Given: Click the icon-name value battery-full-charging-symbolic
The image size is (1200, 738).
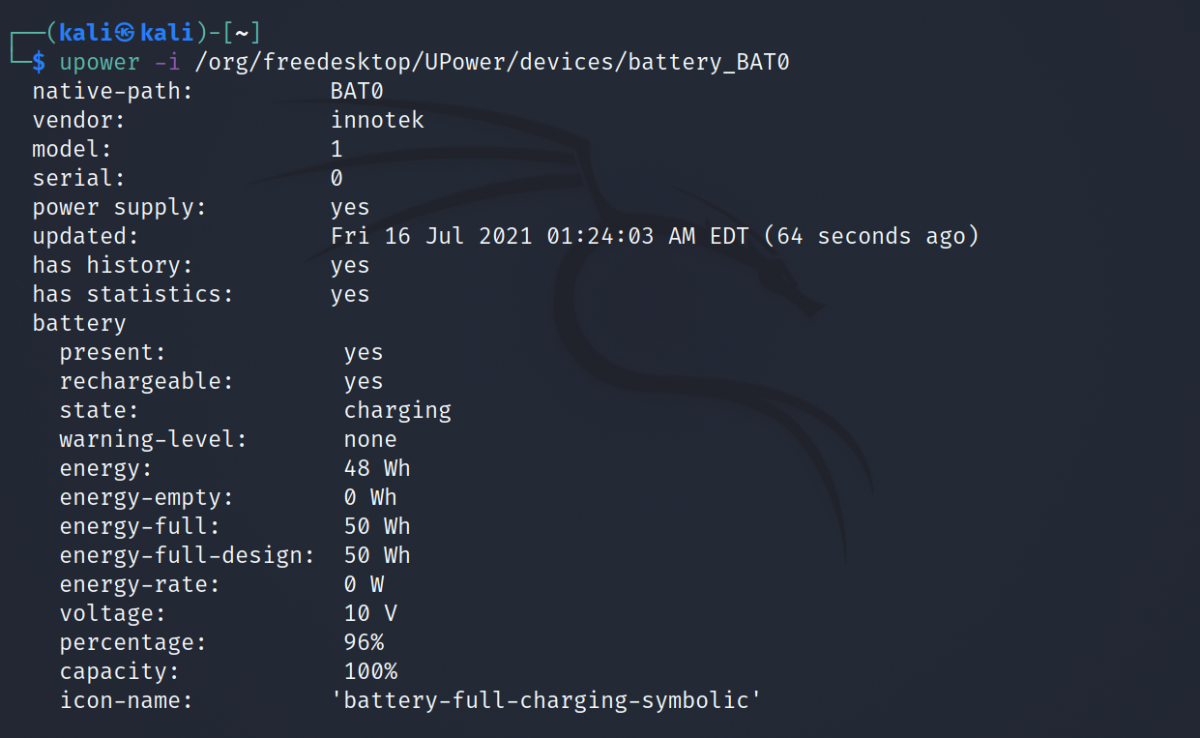Looking at the screenshot, I should (546, 700).
